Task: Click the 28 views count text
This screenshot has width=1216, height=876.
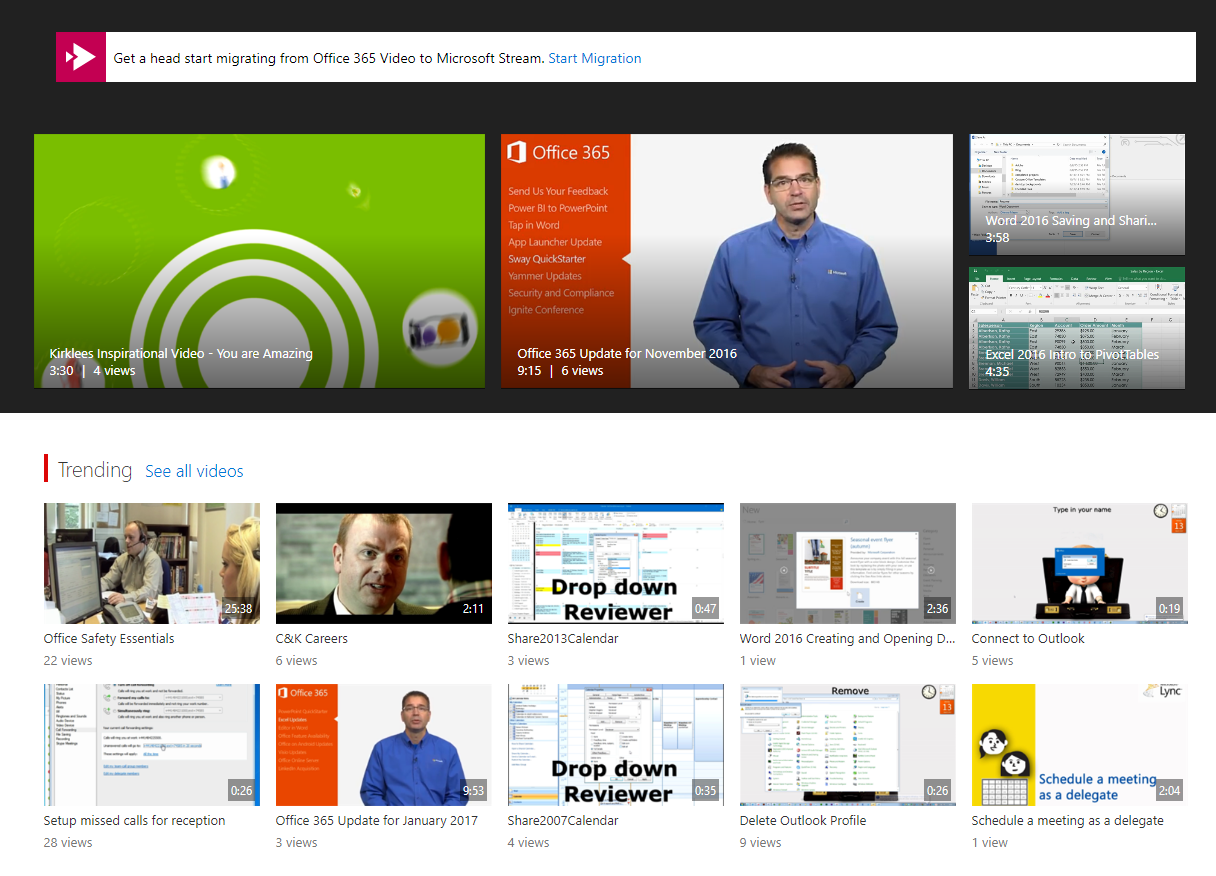Action: [x=68, y=843]
